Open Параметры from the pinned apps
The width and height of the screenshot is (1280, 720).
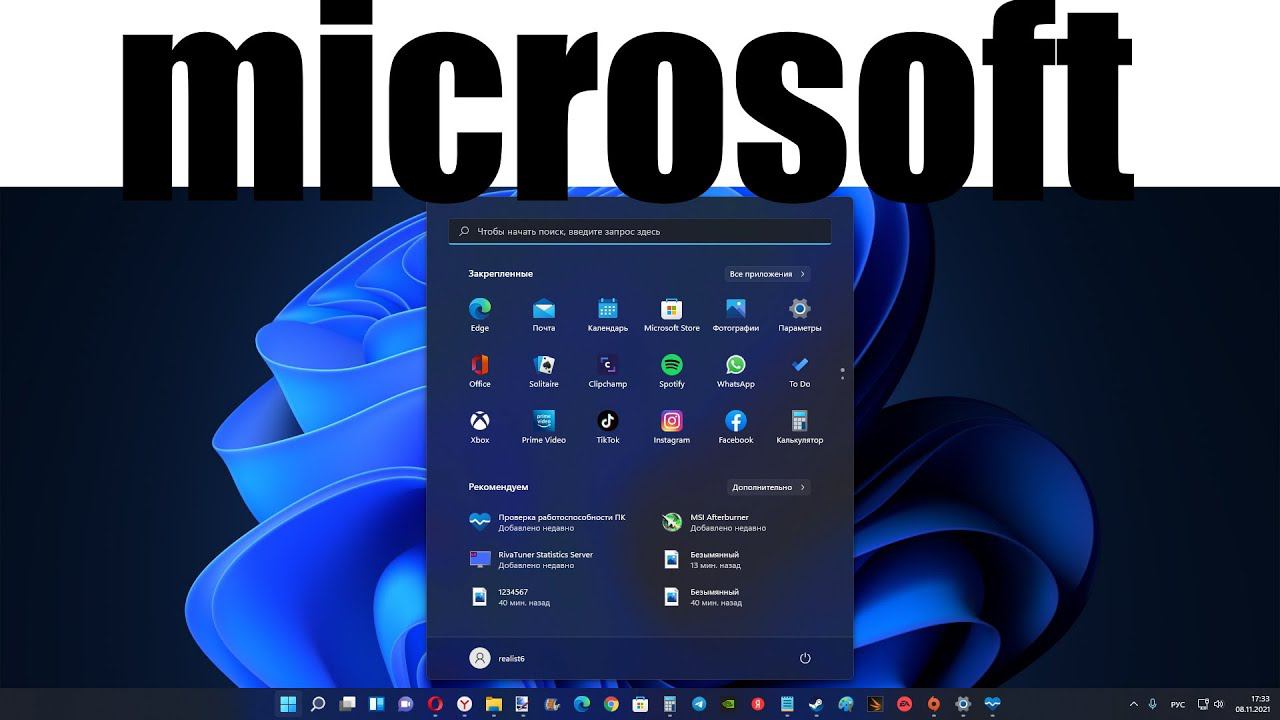pyautogui.click(x=800, y=314)
